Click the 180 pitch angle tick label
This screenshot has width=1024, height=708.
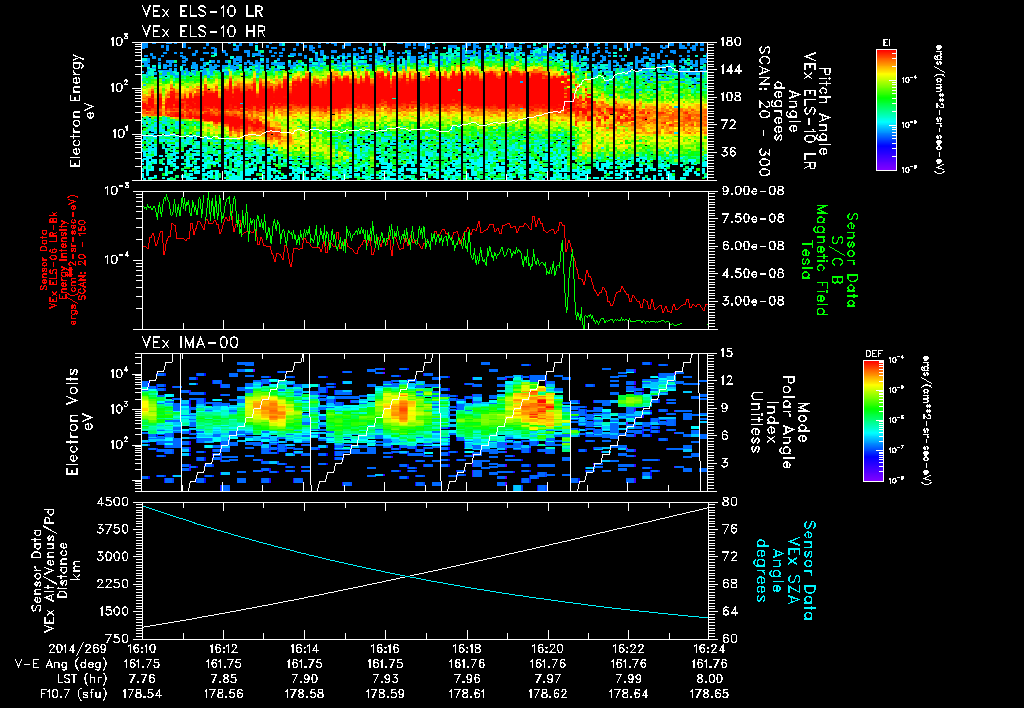coord(730,42)
